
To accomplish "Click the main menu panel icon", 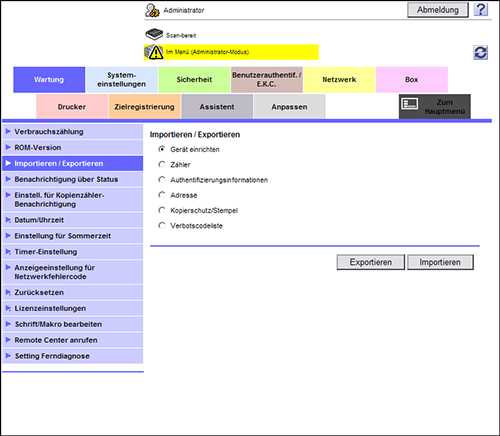I will (409, 104).
